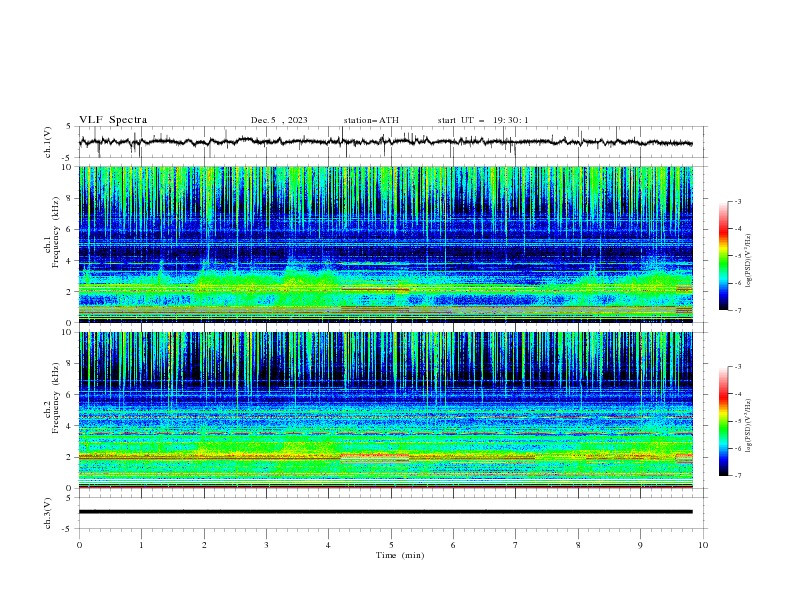Select the "station=ATH" header text
Image resolution: width=792 pixels, height=612 pixels.
click(371, 120)
